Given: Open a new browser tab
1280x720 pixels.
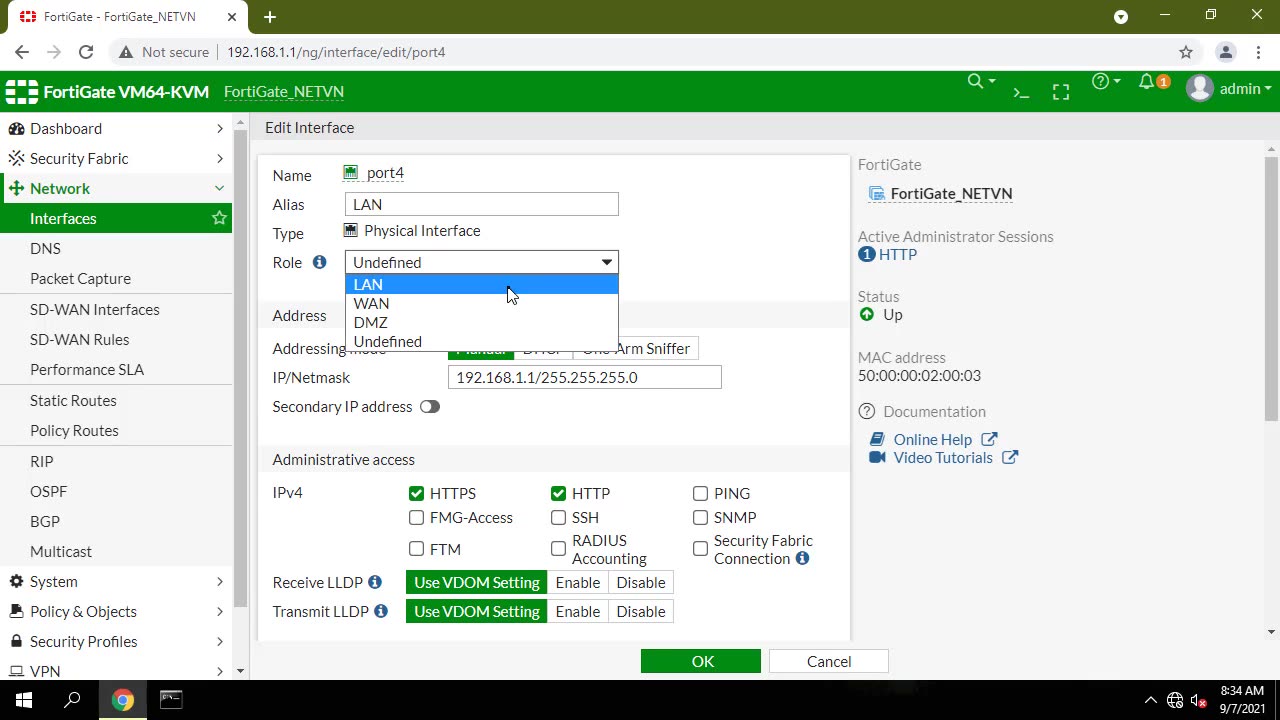Looking at the screenshot, I should coord(270,17).
